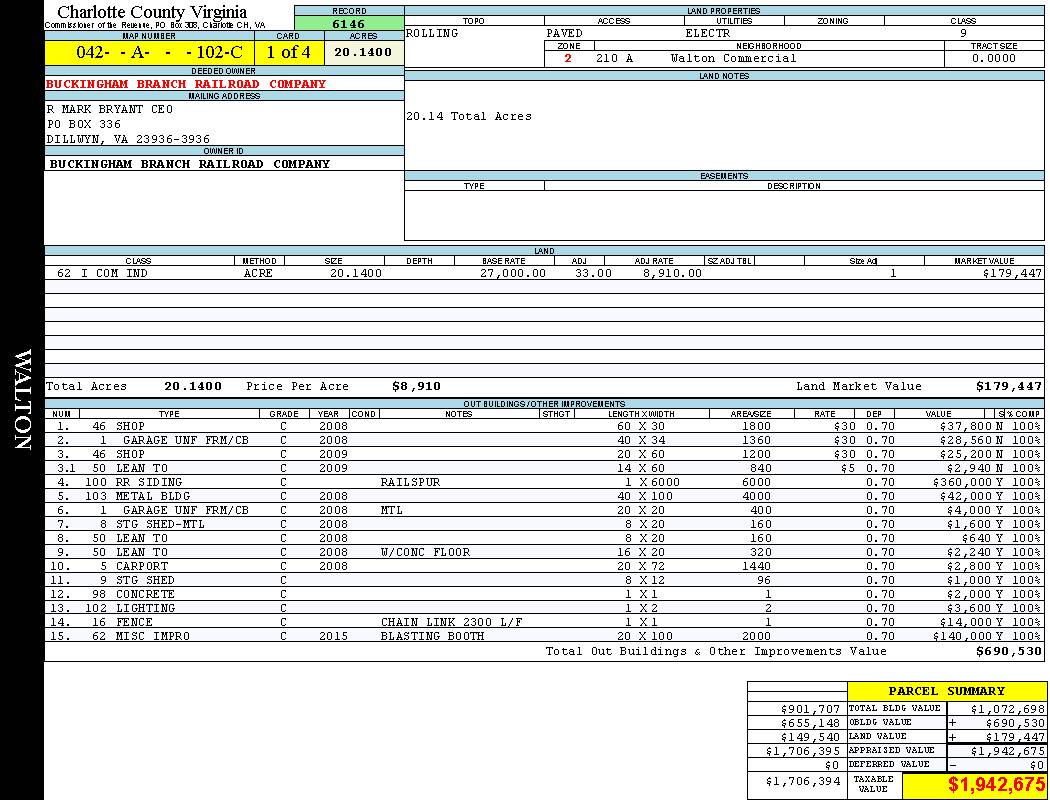Click mailing name R MARK BRYANT CEO
Screen dimensions: 1050x800
coord(110,109)
